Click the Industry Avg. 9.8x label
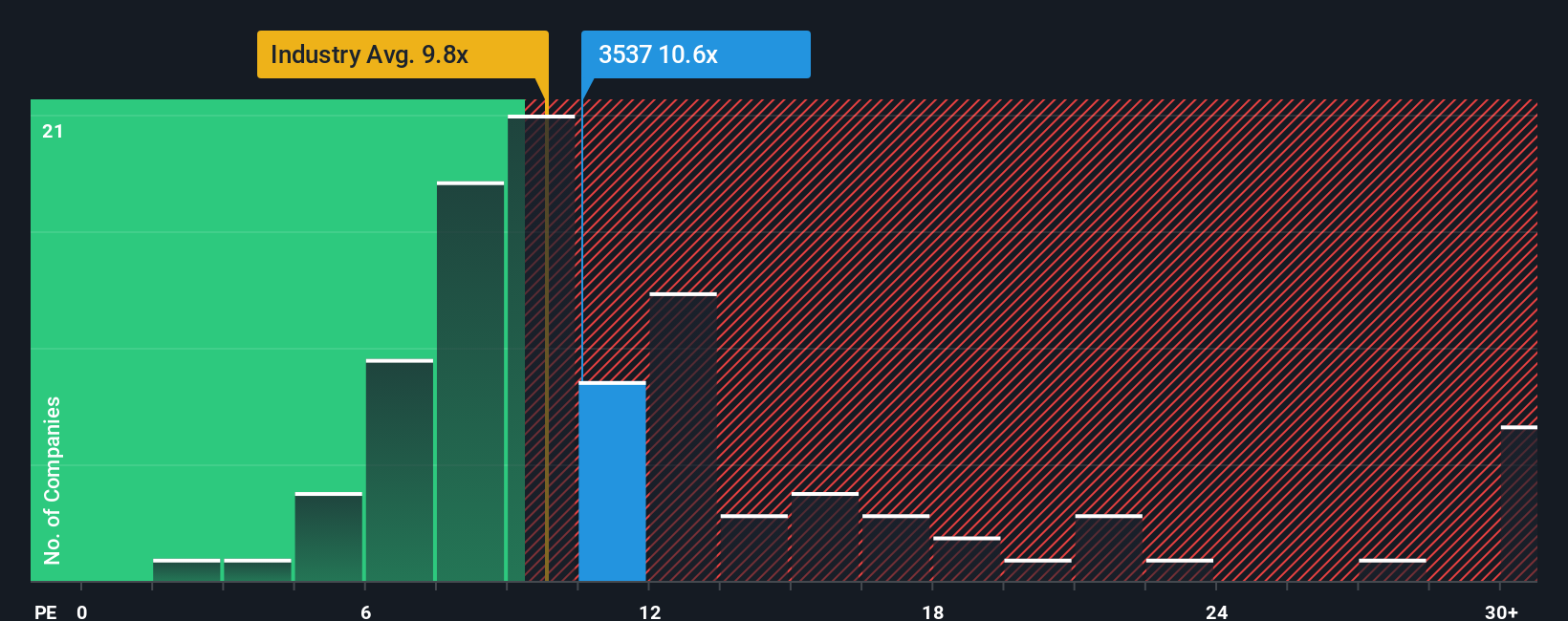Screen dimensions: 1568x621 403,54
